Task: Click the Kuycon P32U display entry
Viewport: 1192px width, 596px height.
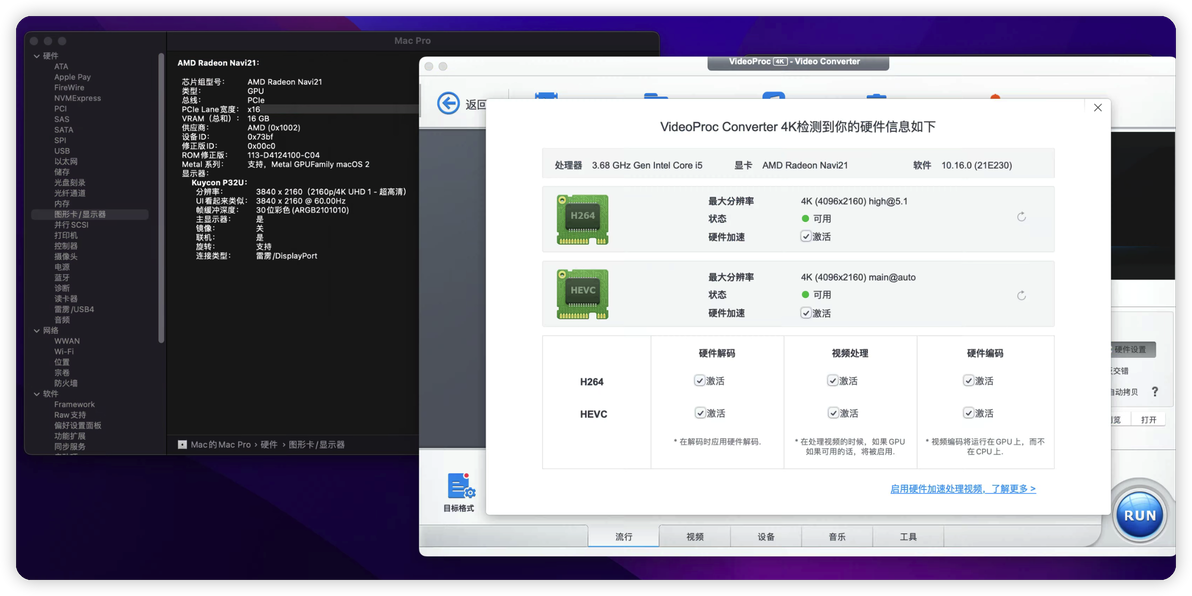Action: [x=220, y=182]
